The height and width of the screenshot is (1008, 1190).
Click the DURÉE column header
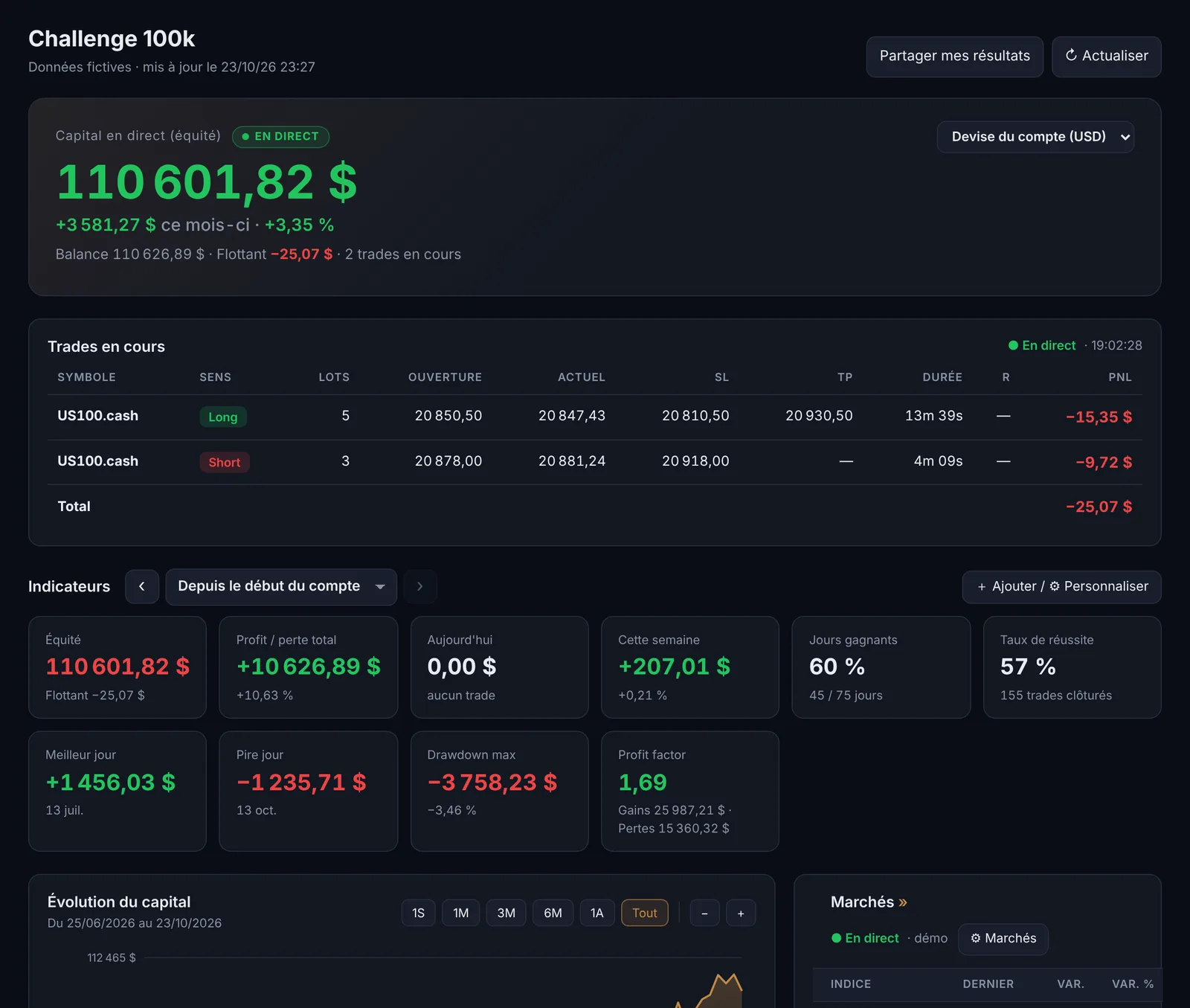(x=942, y=377)
